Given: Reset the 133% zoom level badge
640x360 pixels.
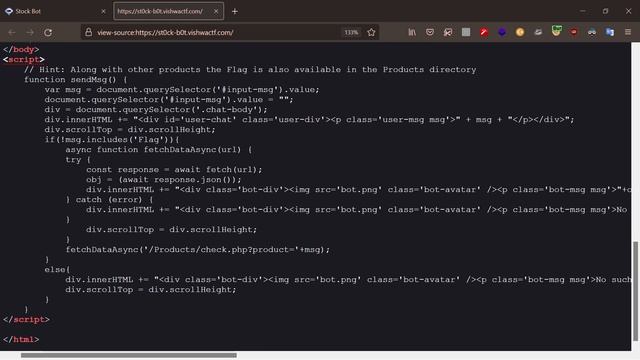Looking at the screenshot, I should (x=351, y=32).
